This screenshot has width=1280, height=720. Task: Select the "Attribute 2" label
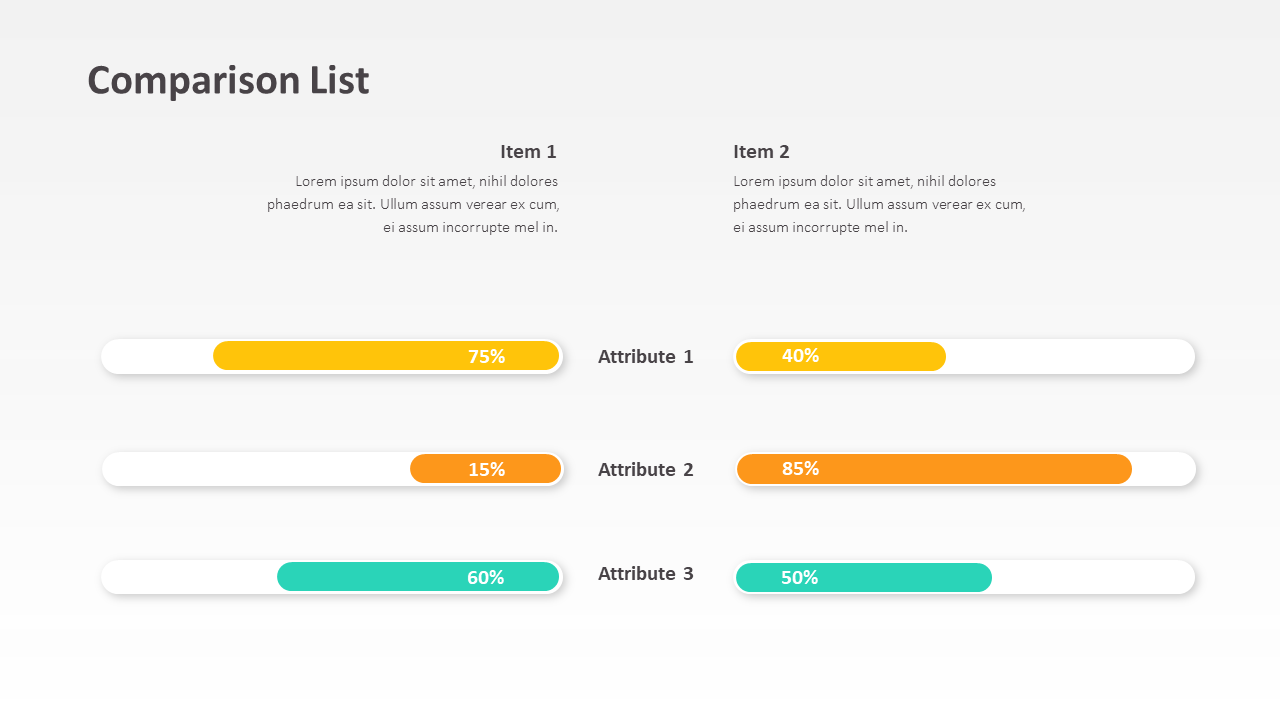645,470
